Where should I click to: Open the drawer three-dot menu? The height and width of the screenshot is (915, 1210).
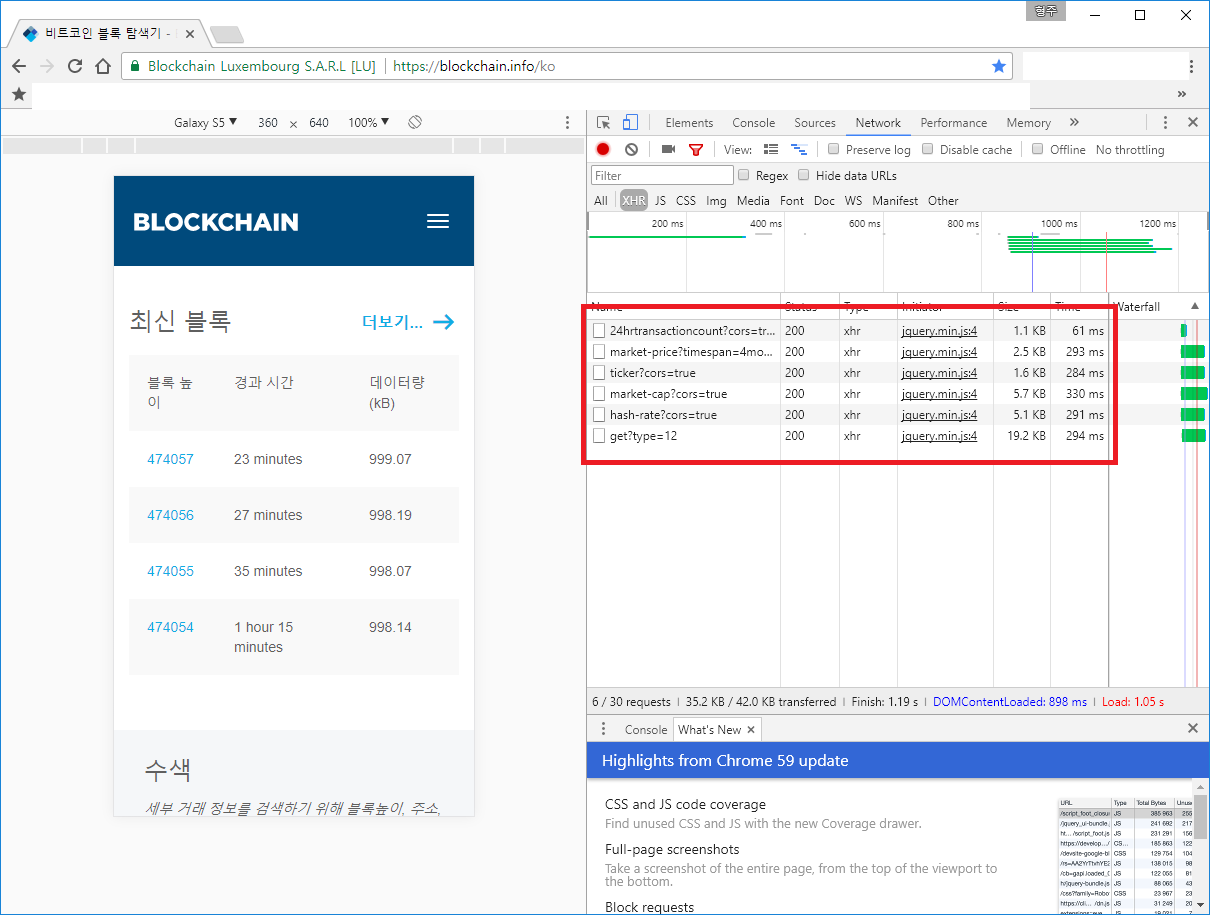603,729
